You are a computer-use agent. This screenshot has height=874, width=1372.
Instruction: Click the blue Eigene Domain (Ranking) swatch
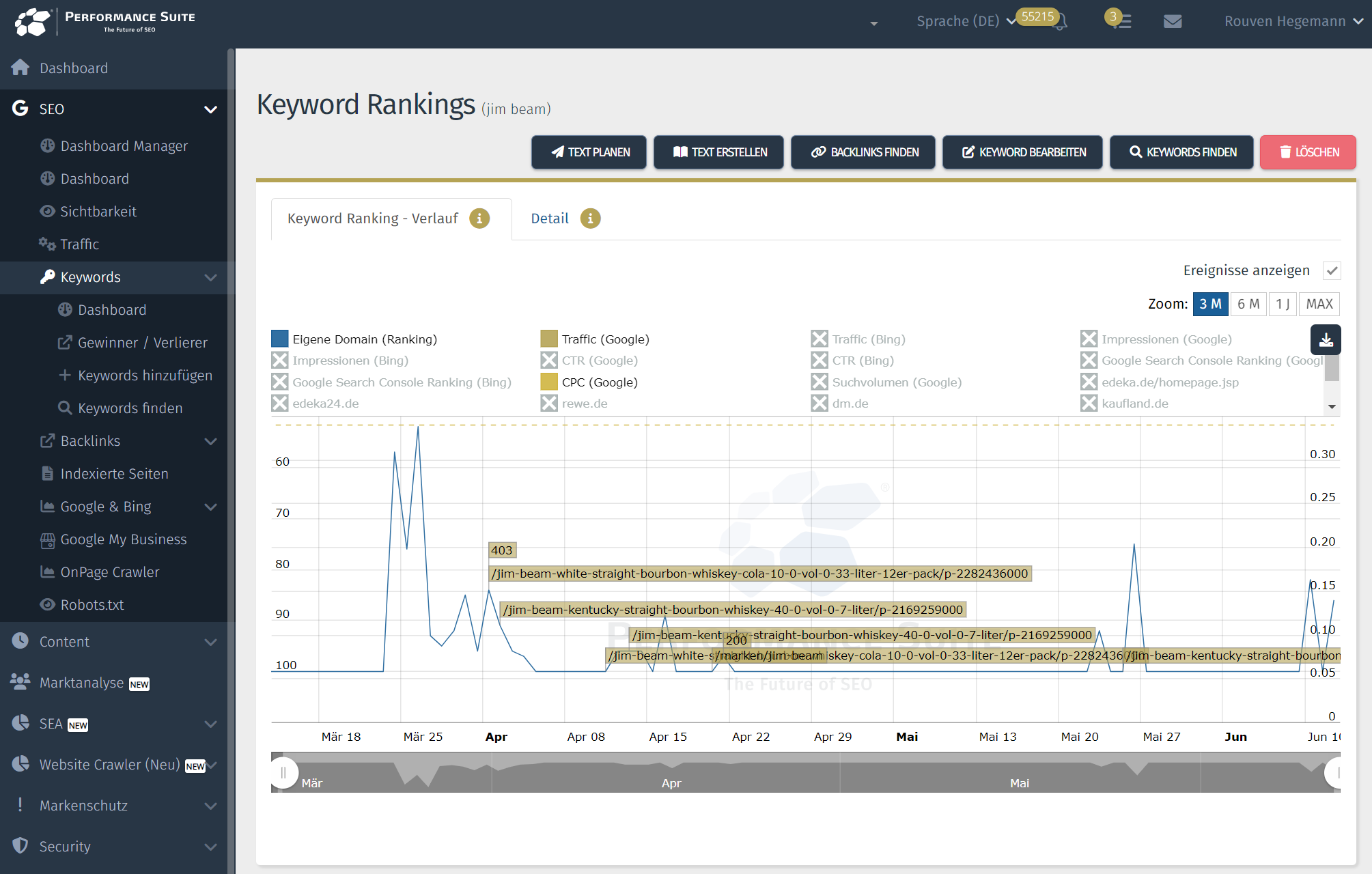[x=279, y=339]
